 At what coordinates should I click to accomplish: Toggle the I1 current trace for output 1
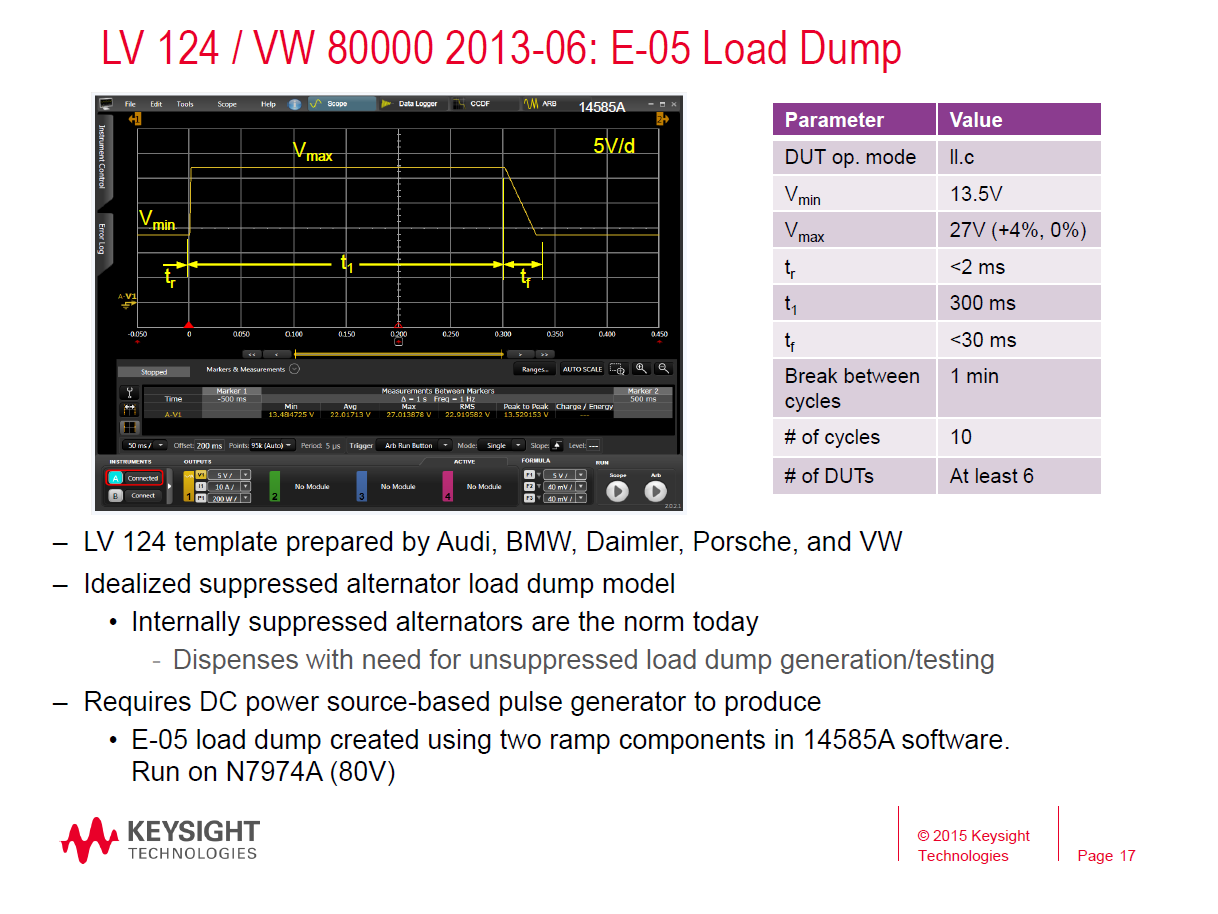point(201,486)
